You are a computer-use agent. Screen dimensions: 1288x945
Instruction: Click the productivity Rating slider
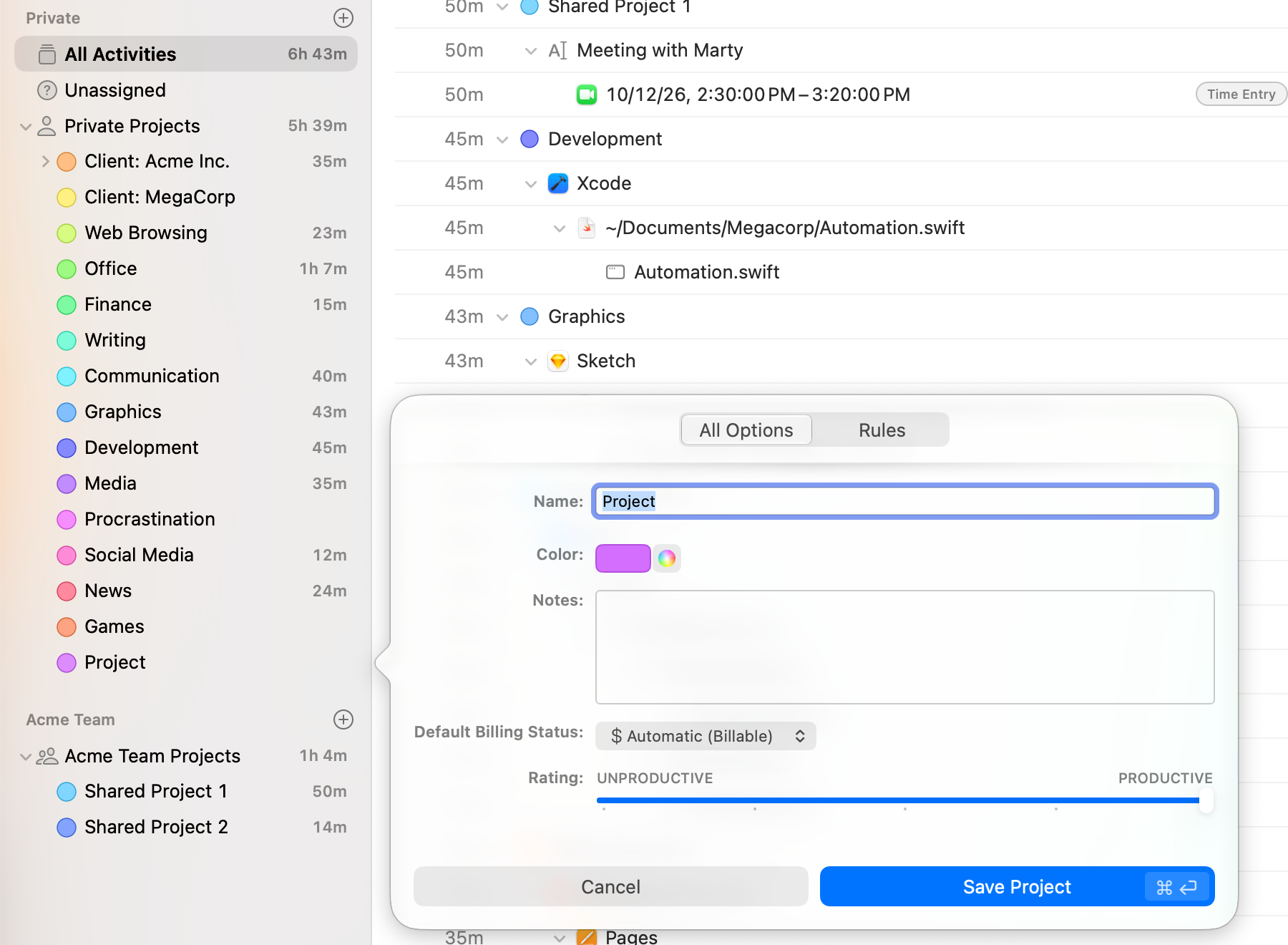904,800
